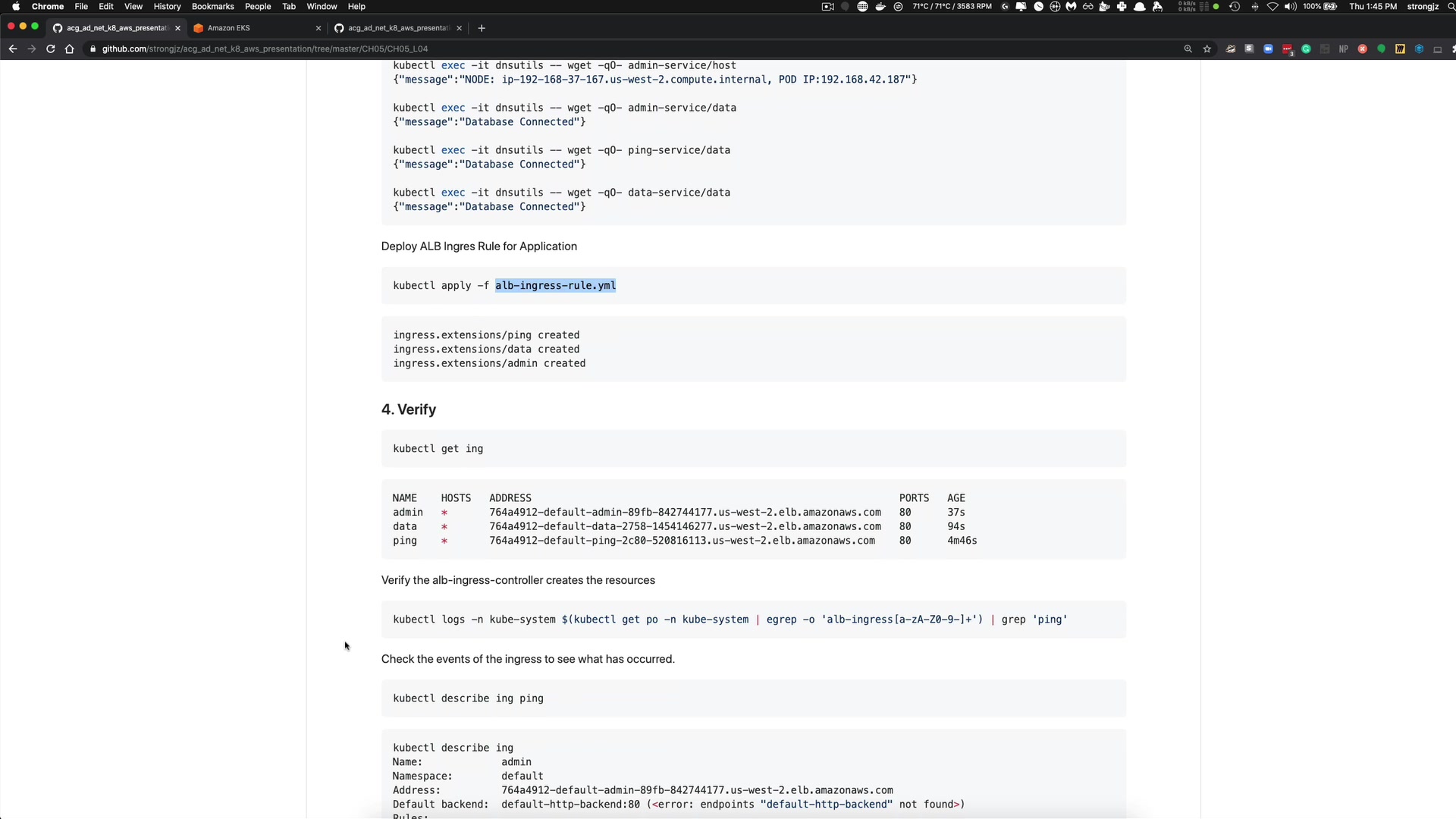Image resolution: width=1456 pixels, height=819 pixels.
Task: Click the bookmark star icon
Action: pyautogui.click(x=1207, y=49)
